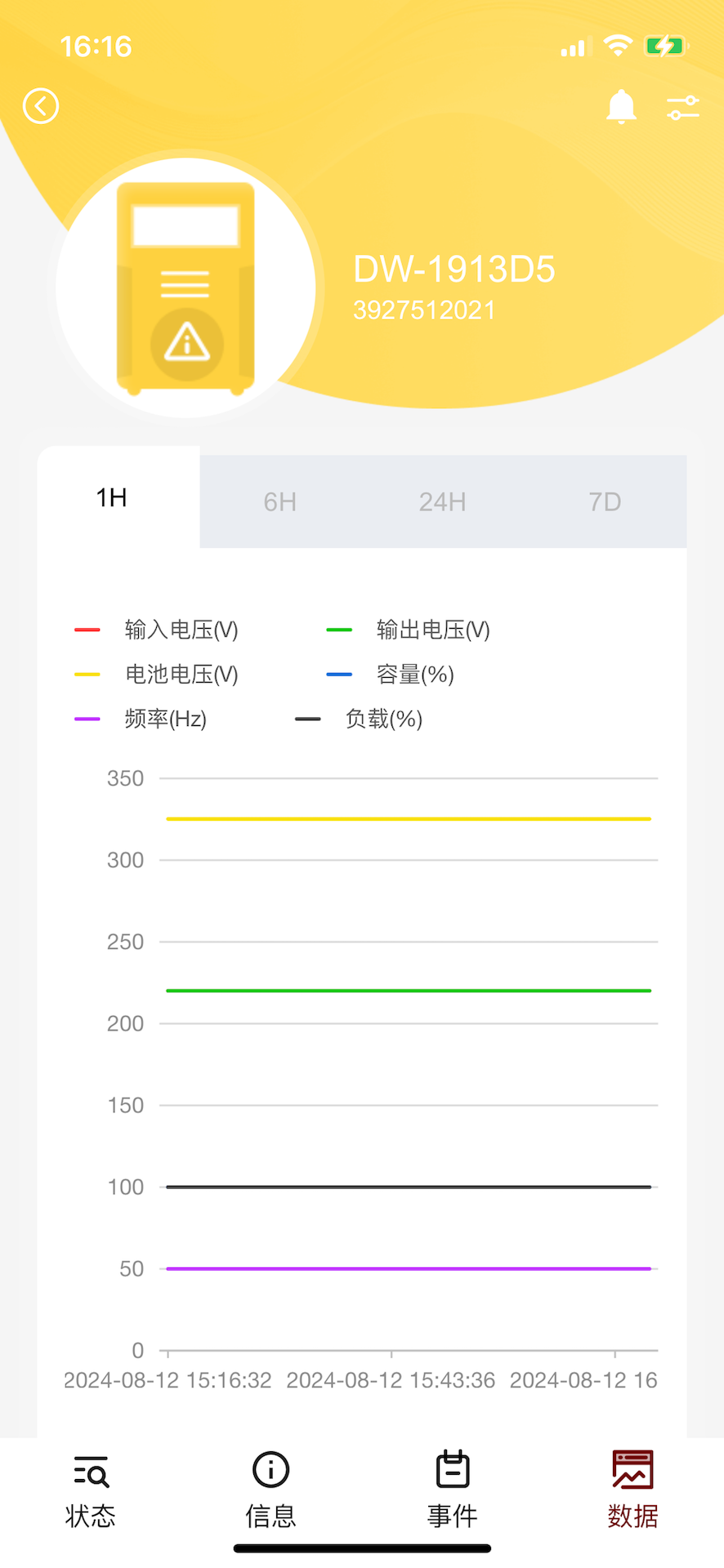The width and height of the screenshot is (724, 1568).
Task: Toggle the 输出电压(V) legend series
Action: click(432, 630)
